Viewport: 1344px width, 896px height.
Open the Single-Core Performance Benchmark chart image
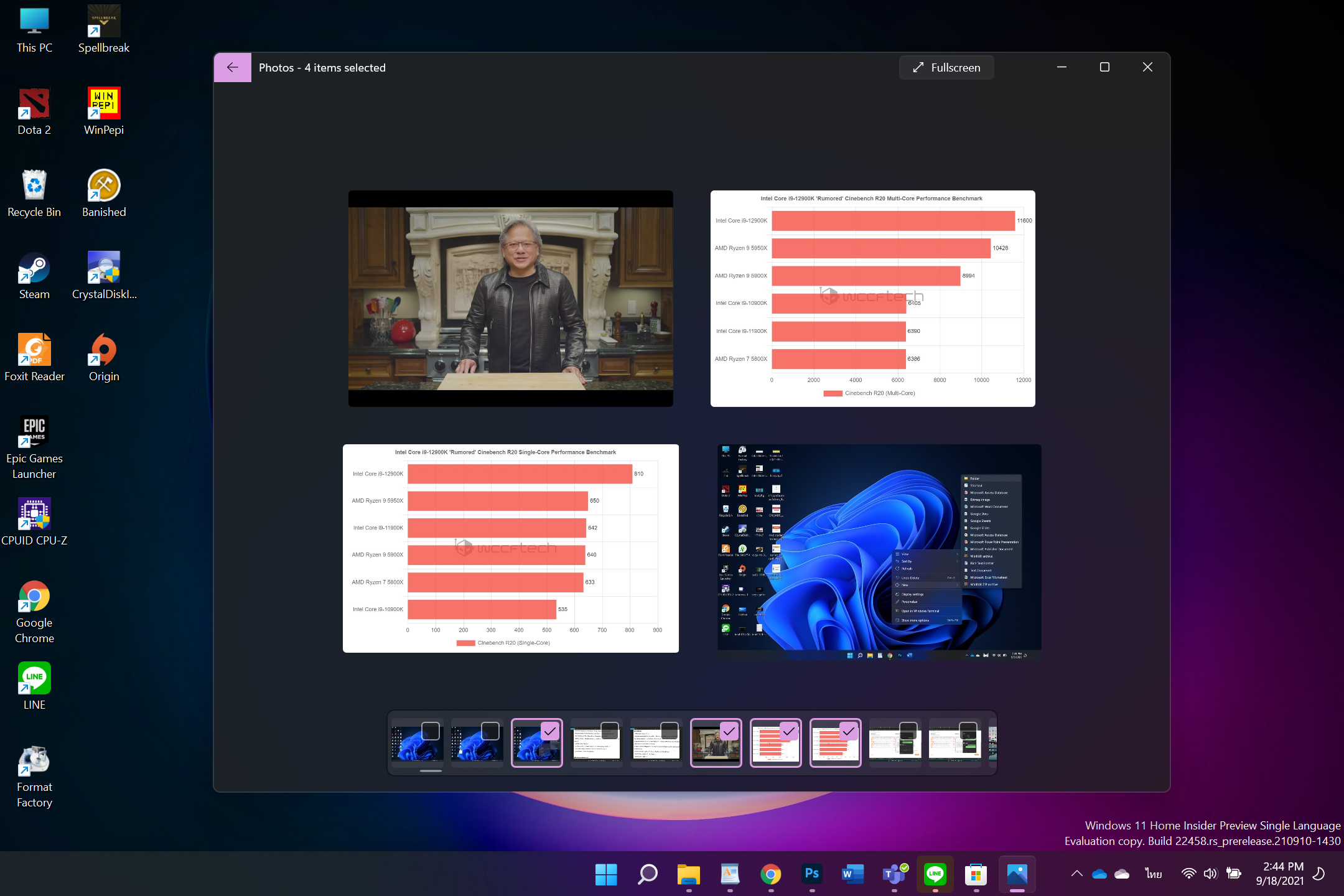(510, 548)
